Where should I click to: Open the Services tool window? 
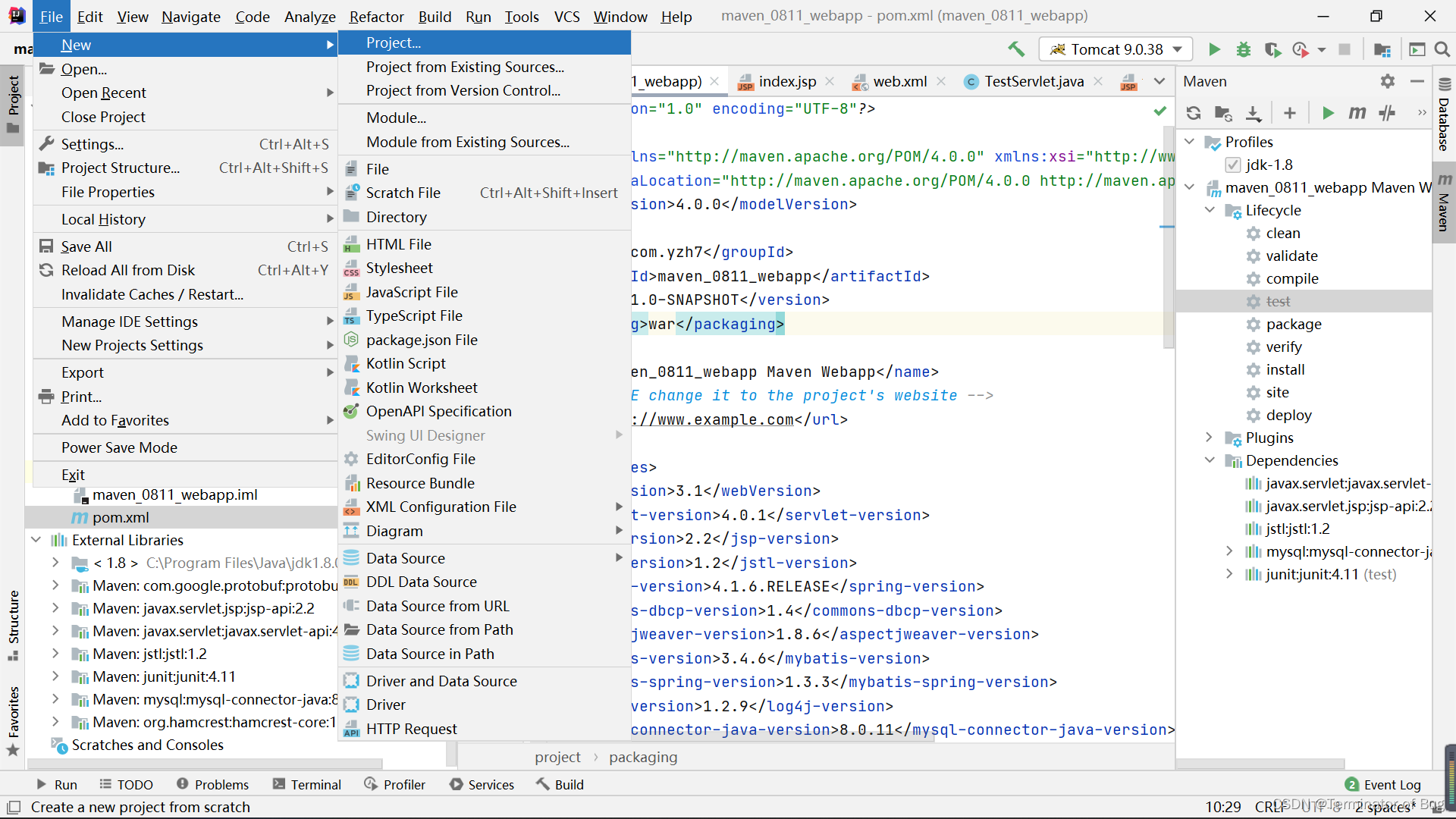[x=482, y=785]
